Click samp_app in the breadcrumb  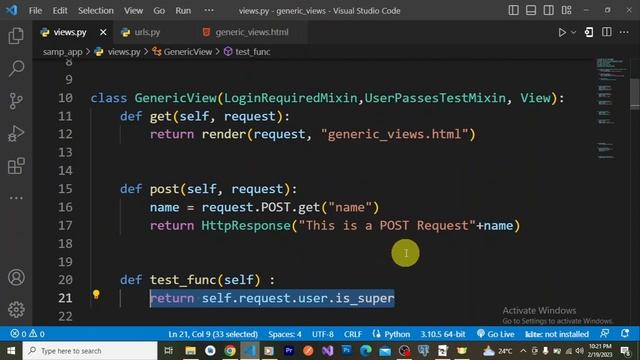(62, 52)
